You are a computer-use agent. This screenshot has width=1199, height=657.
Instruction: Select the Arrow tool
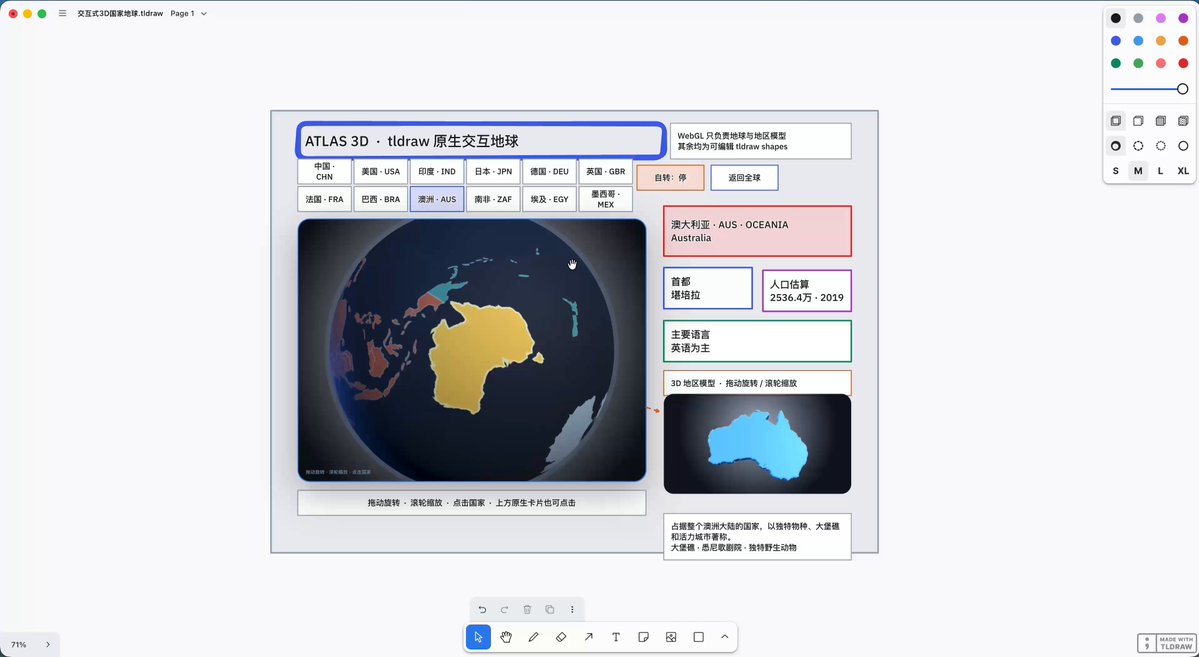pos(588,637)
